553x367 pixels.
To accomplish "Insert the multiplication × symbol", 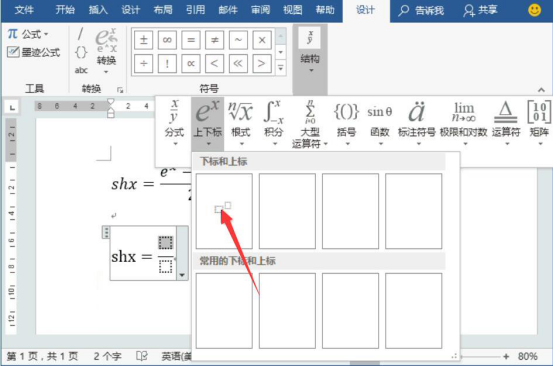I will click(262, 40).
